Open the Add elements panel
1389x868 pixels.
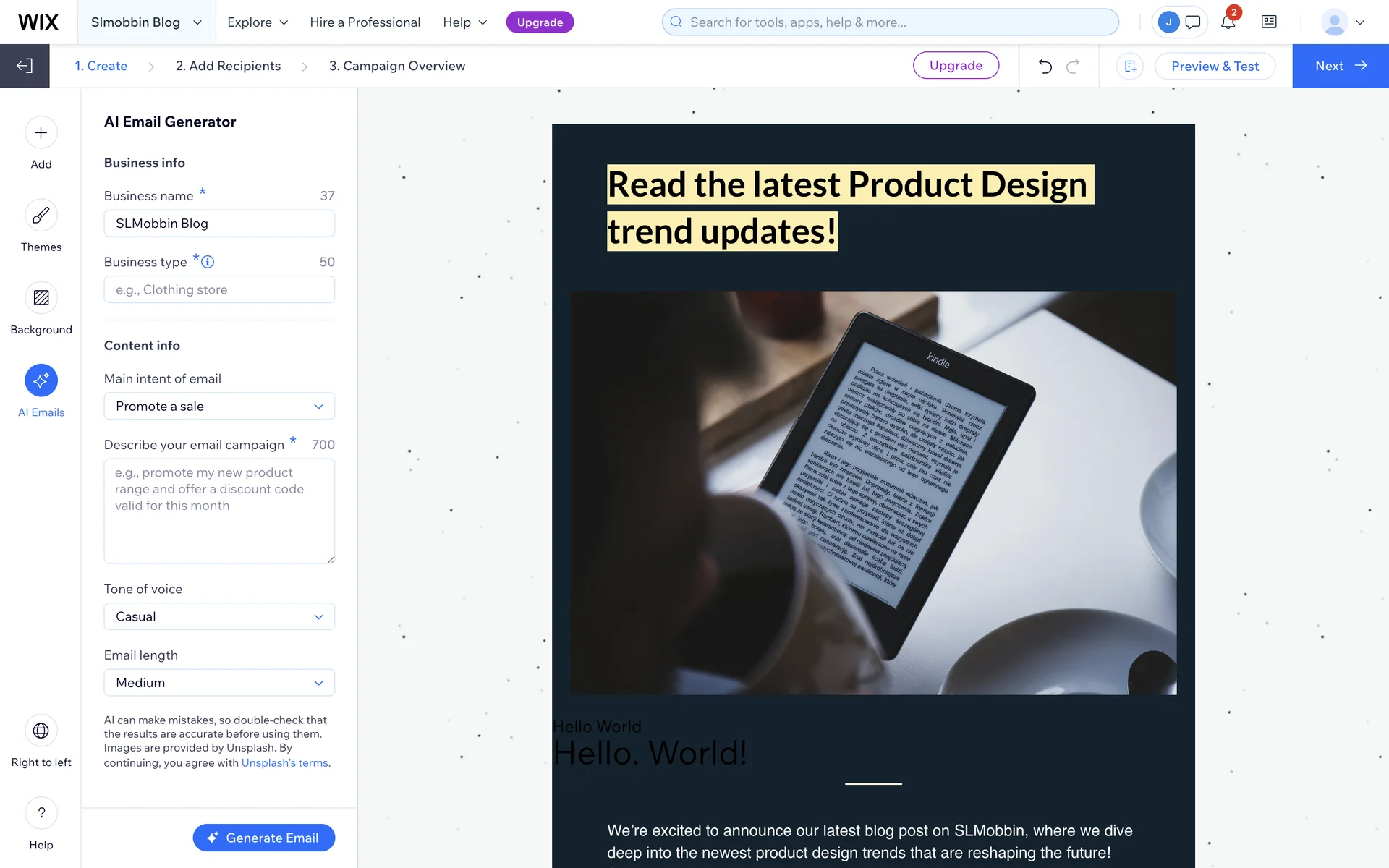(x=41, y=133)
